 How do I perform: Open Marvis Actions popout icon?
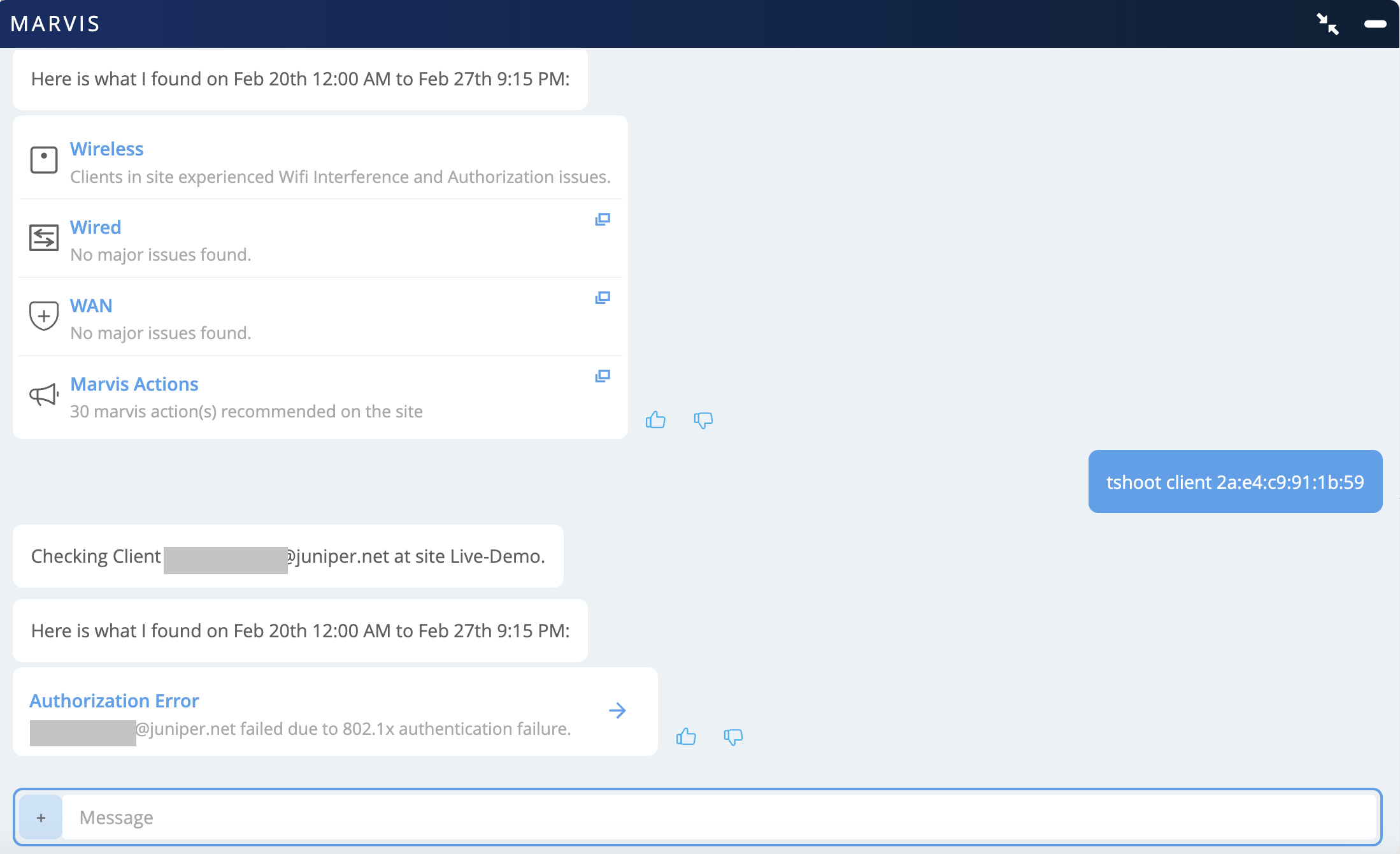point(603,377)
